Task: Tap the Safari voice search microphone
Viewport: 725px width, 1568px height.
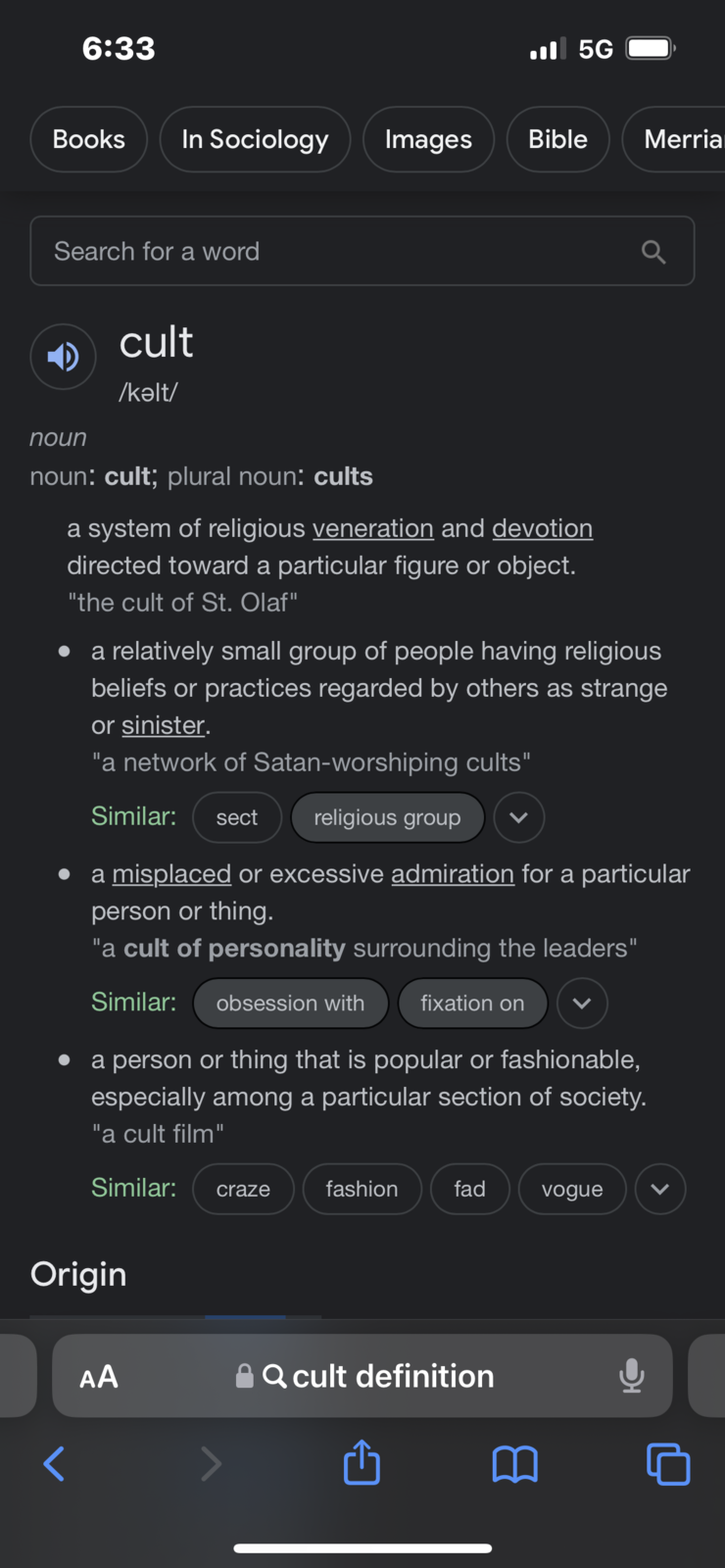Action: [632, 1376]
